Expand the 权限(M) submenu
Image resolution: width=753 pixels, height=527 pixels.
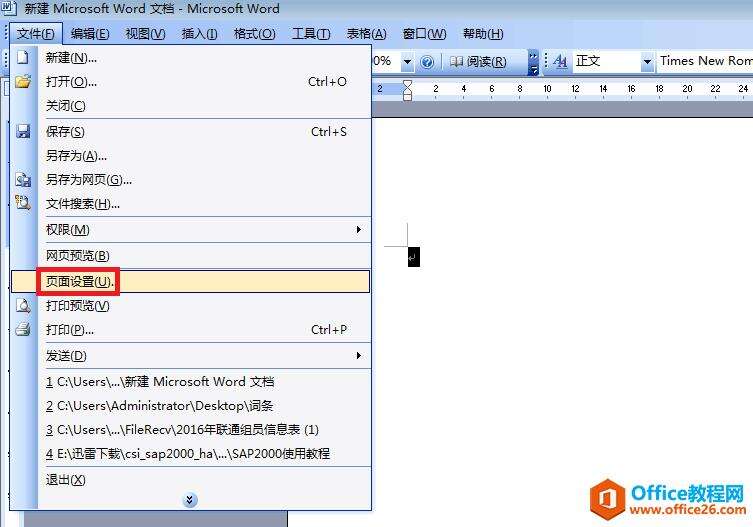click(x=190, y=230)
